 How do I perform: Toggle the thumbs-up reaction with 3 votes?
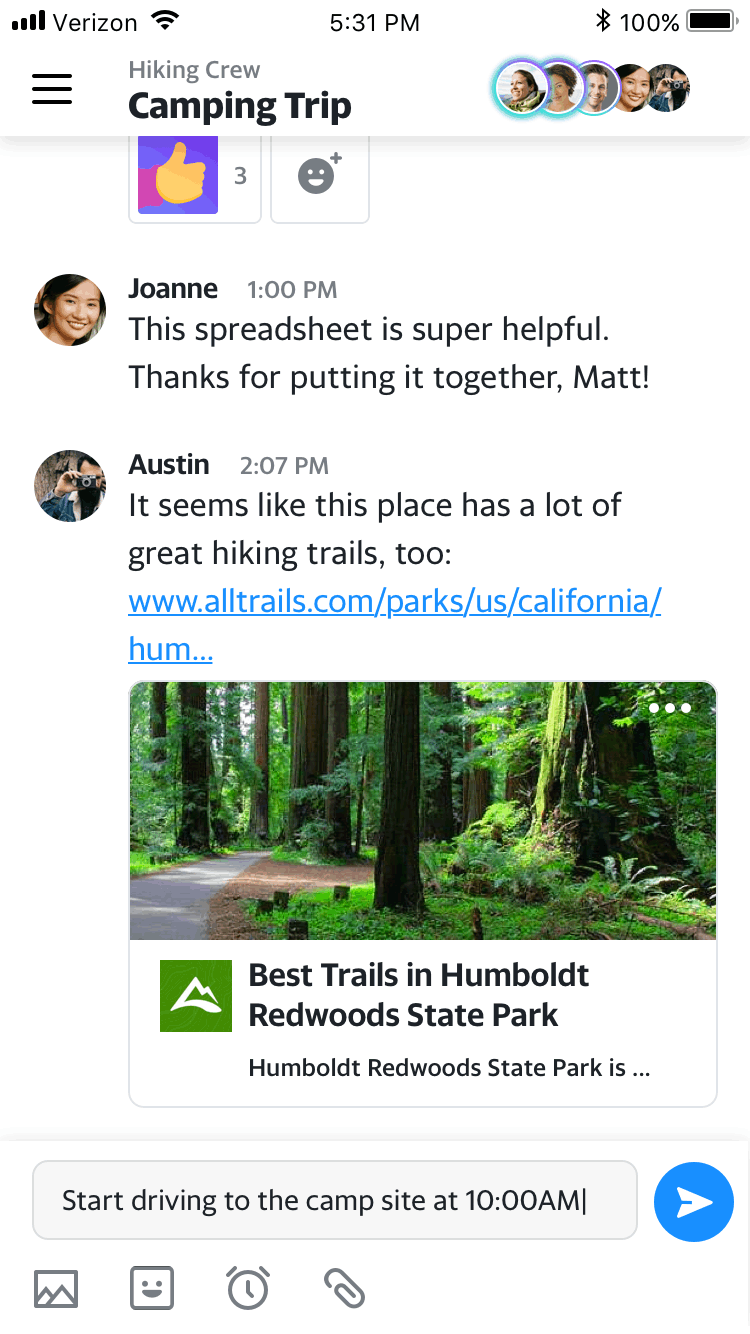pos(195,177)
